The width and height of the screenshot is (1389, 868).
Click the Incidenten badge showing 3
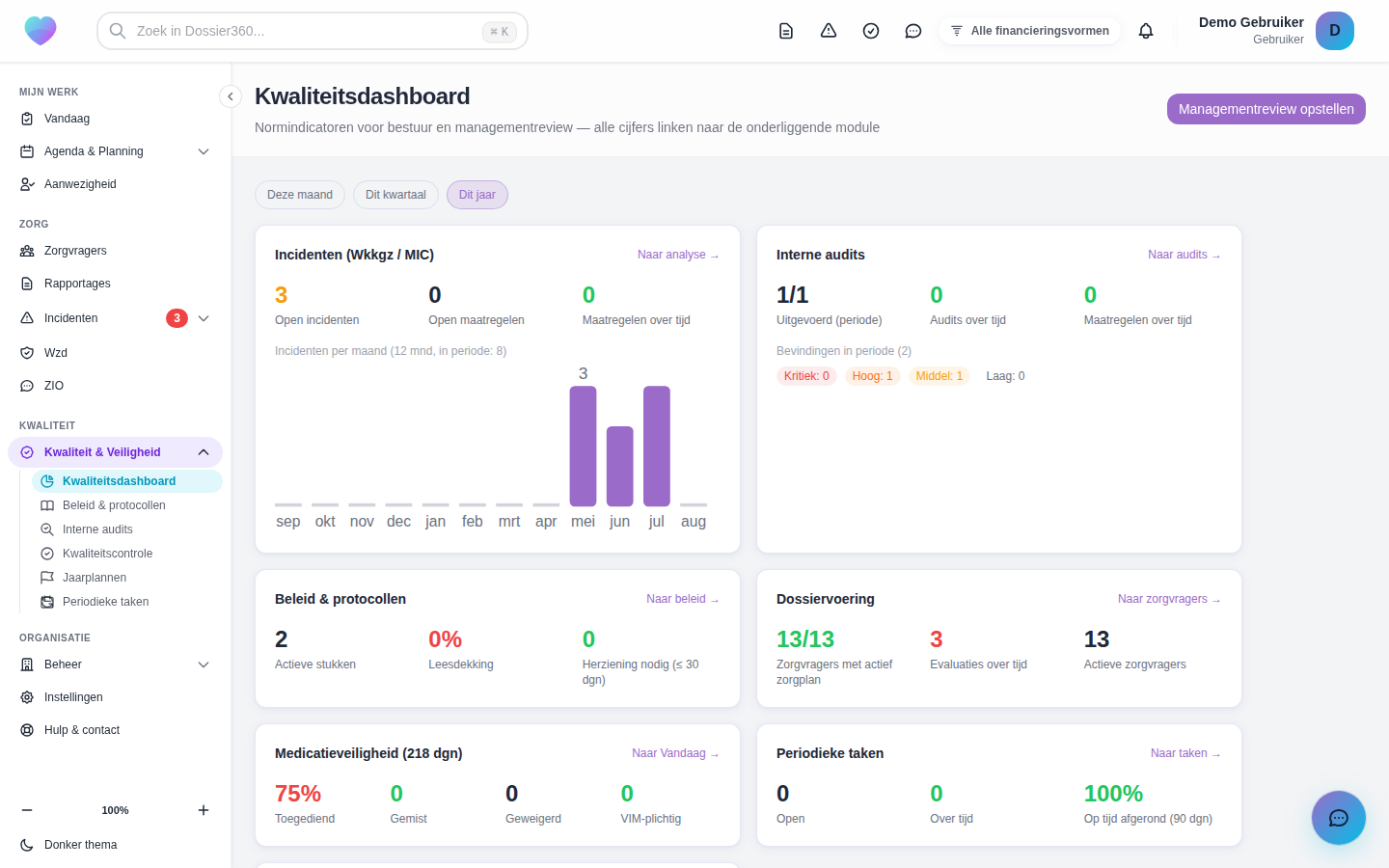pyautogui.click(x=177, y=318)
